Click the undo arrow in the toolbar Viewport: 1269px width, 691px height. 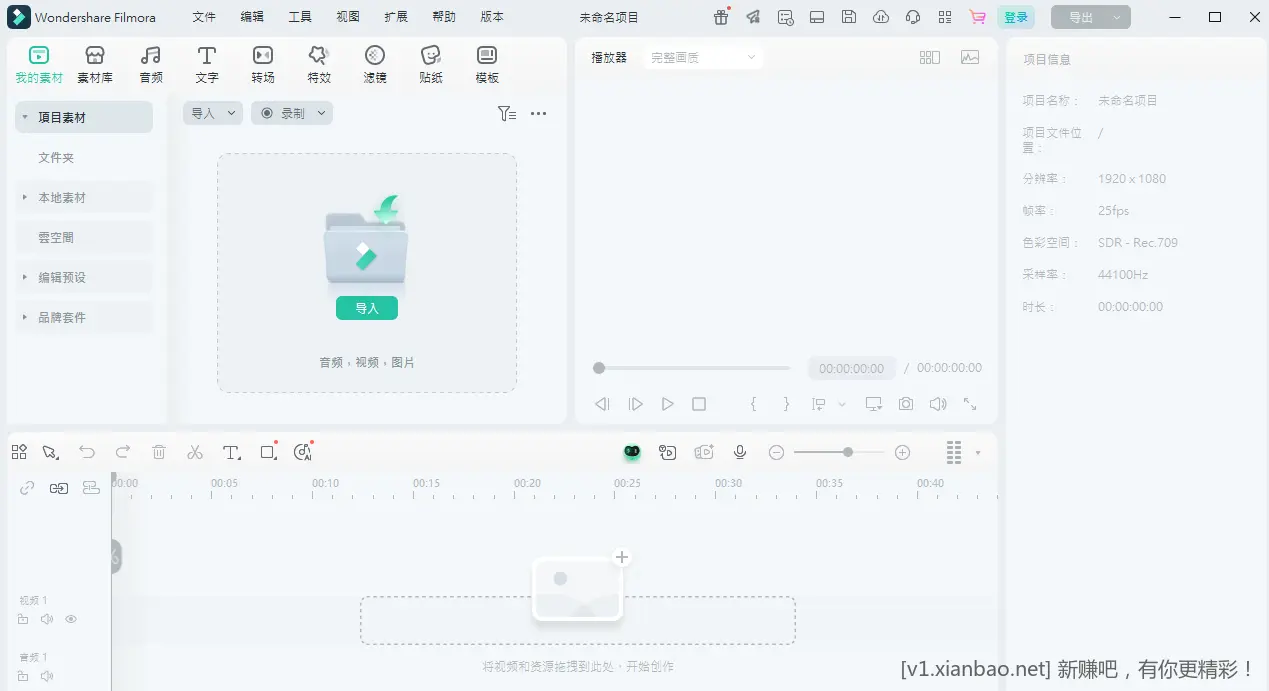[87, 451]
